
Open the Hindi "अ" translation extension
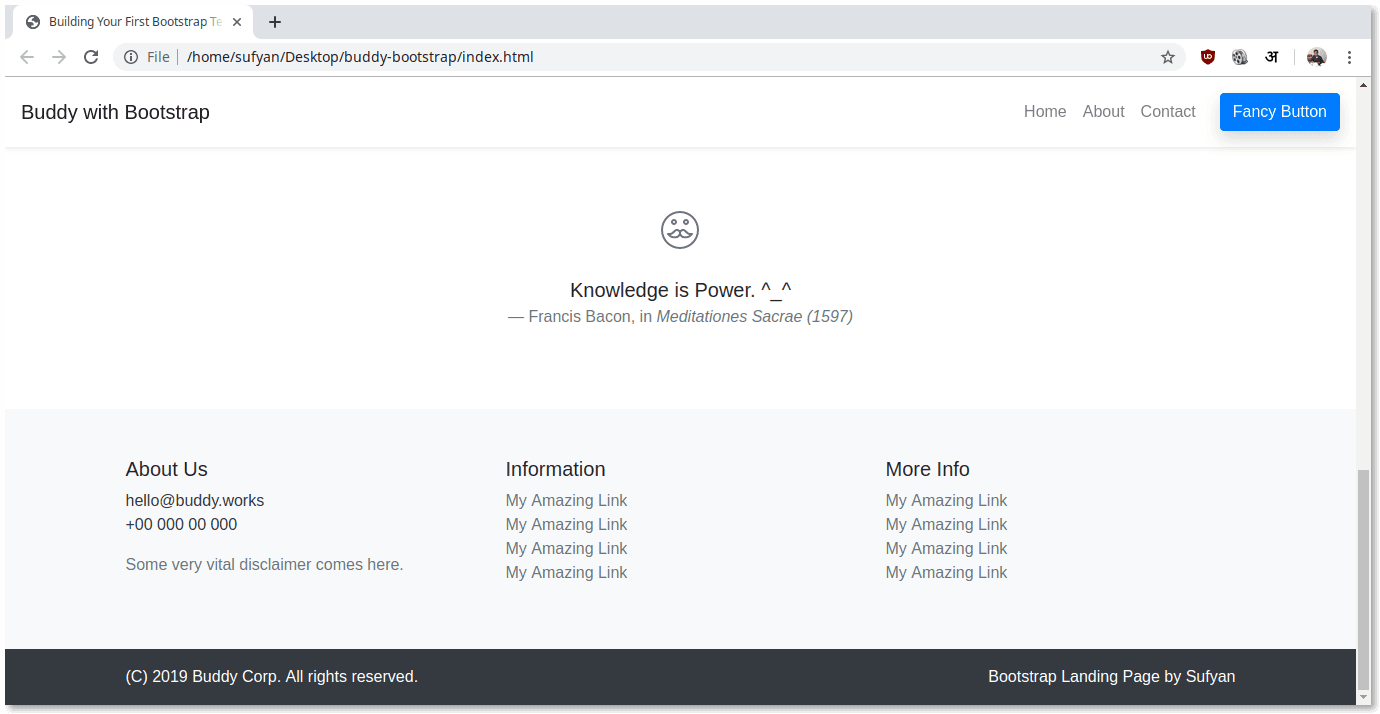coord(1271,57)
